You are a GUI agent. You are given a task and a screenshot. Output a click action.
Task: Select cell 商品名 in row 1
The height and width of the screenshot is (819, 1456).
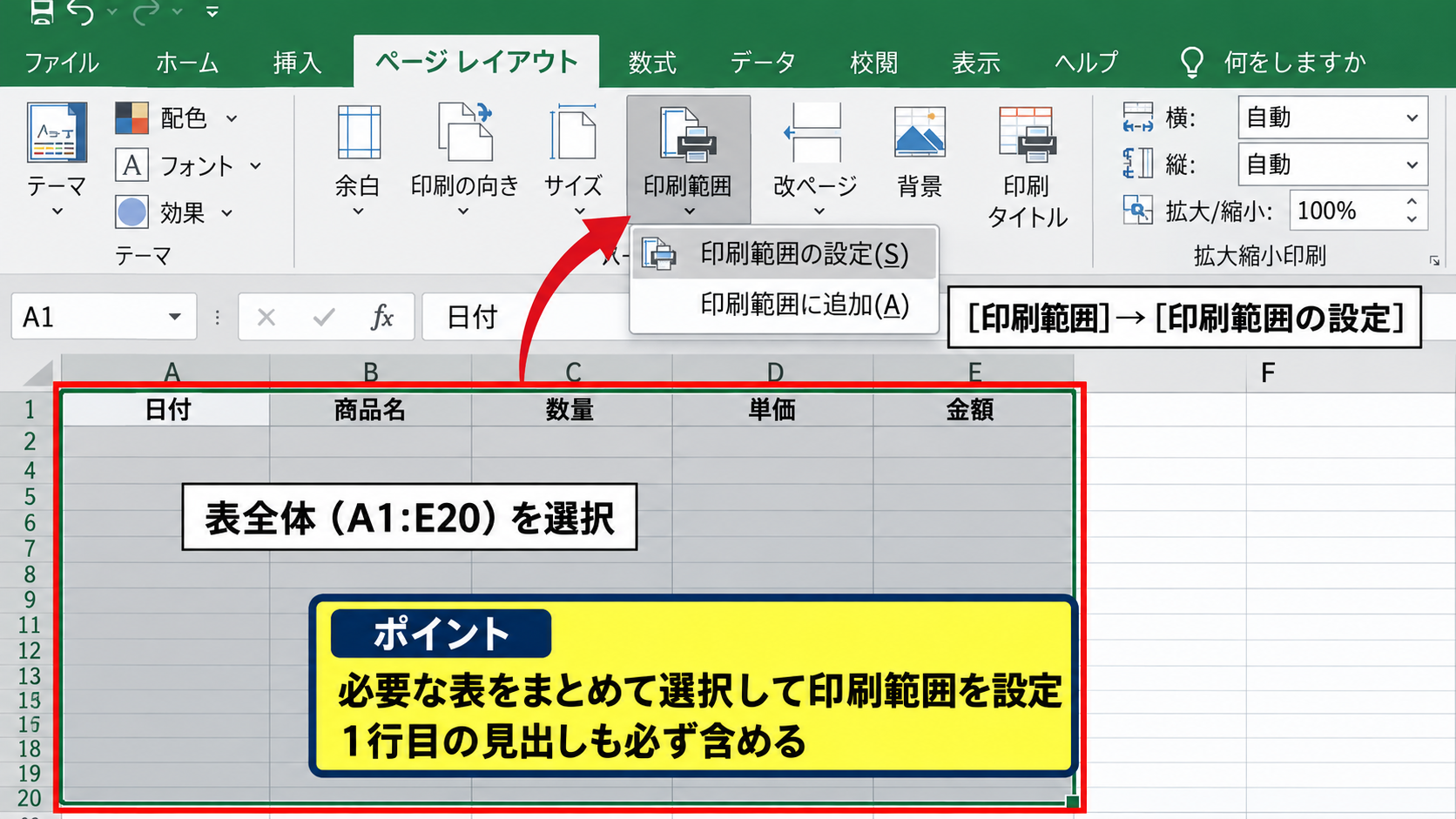370,409
